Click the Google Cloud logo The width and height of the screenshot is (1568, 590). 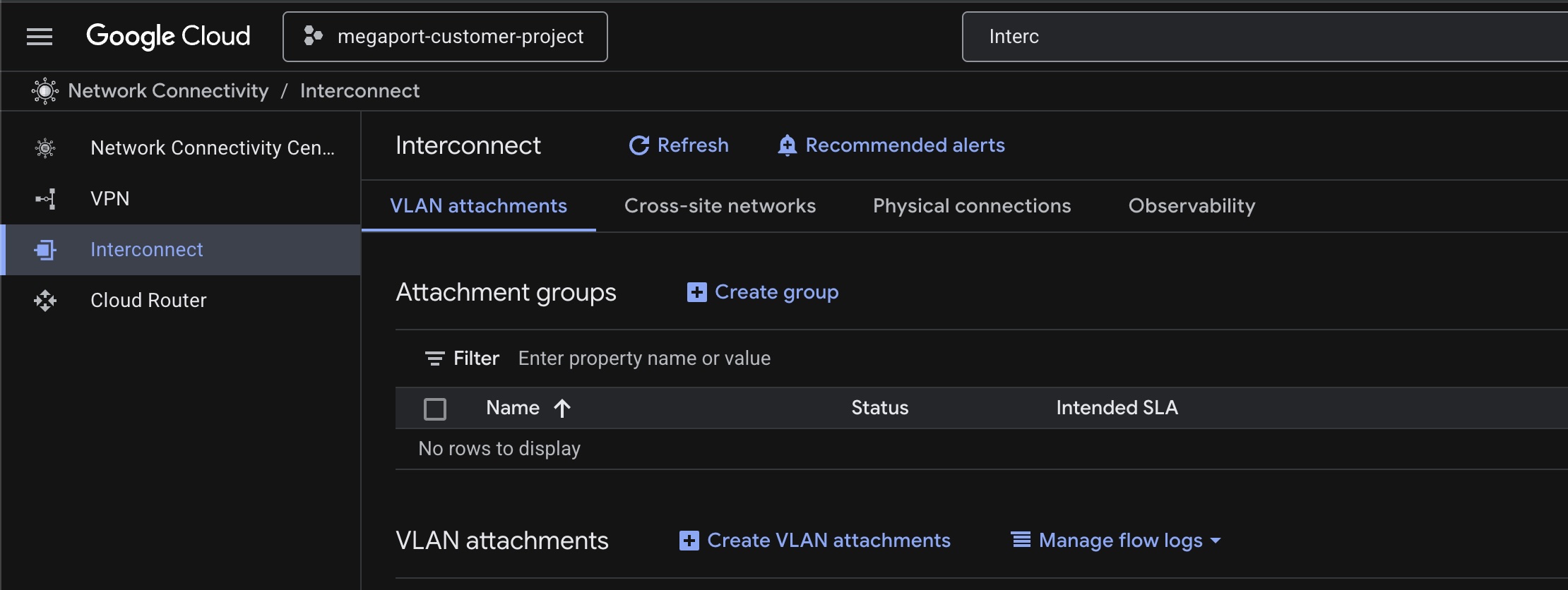tap(168, 36)
